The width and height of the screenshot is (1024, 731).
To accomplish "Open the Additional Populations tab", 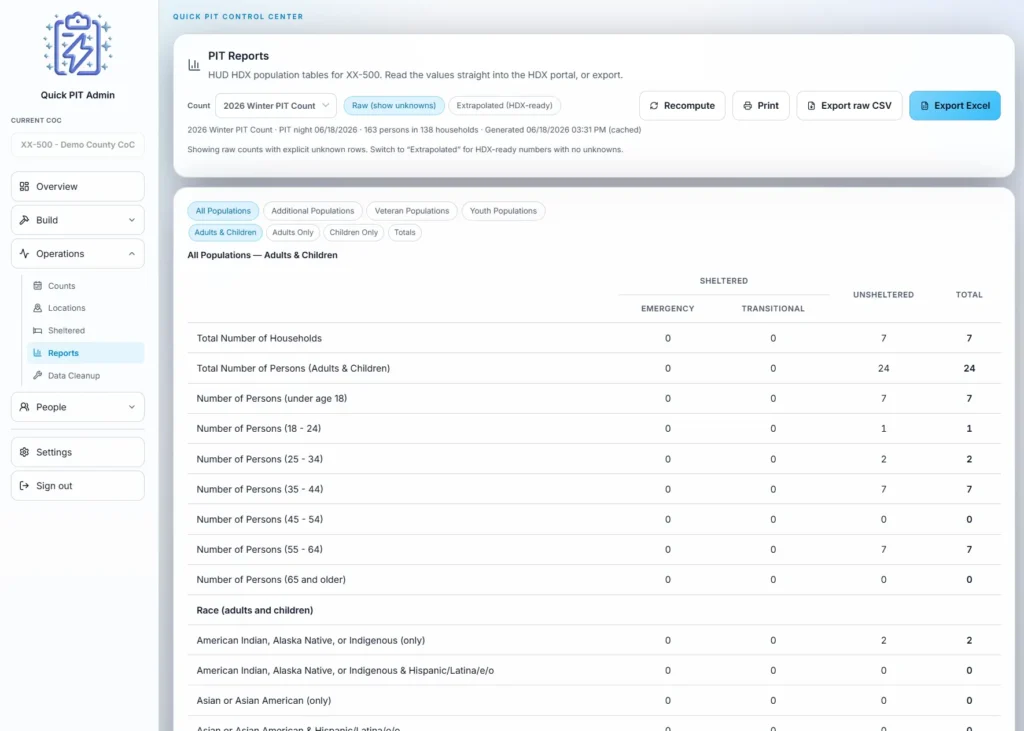I will click(x=313, y=211).
